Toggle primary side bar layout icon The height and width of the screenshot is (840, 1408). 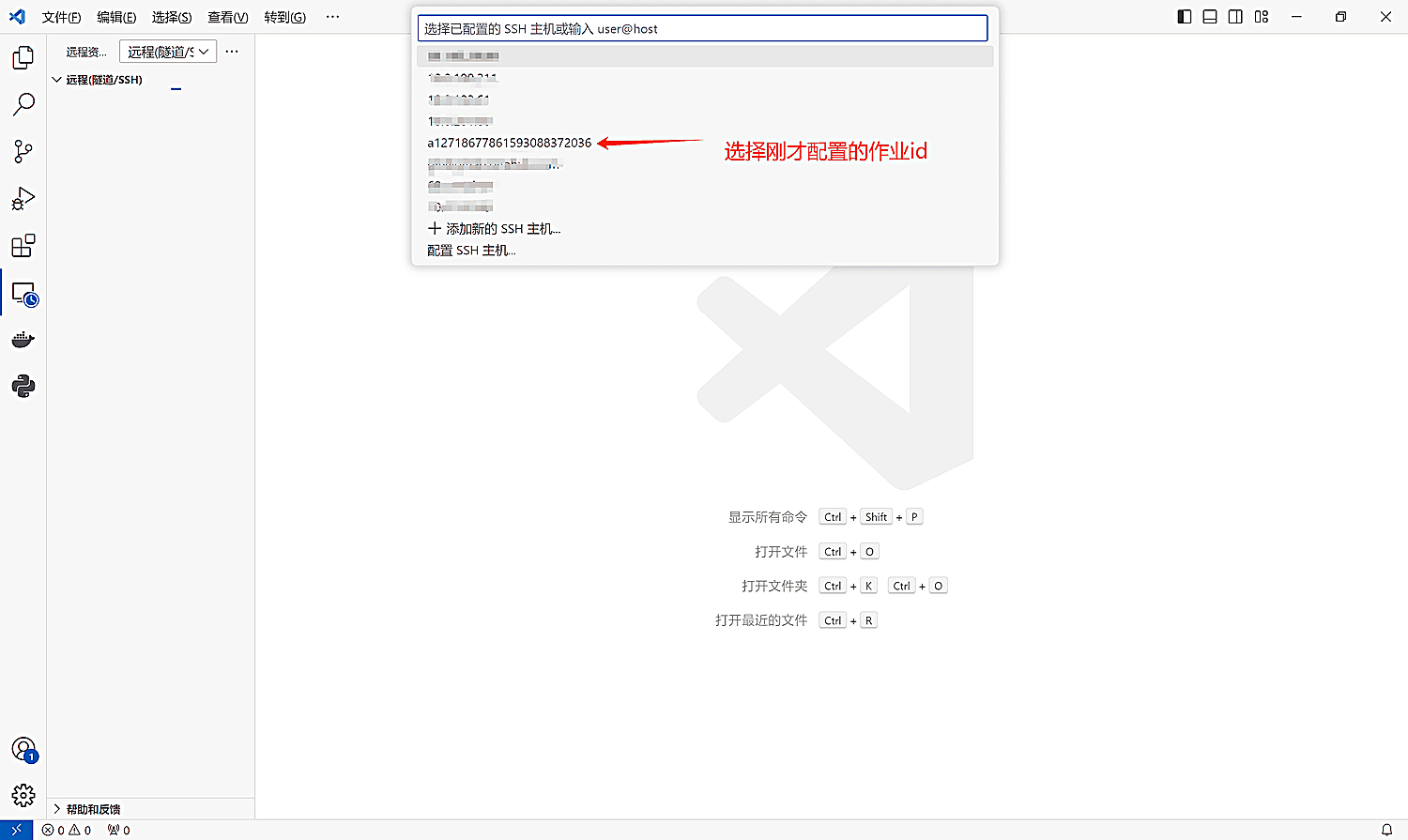point(1185,17)
